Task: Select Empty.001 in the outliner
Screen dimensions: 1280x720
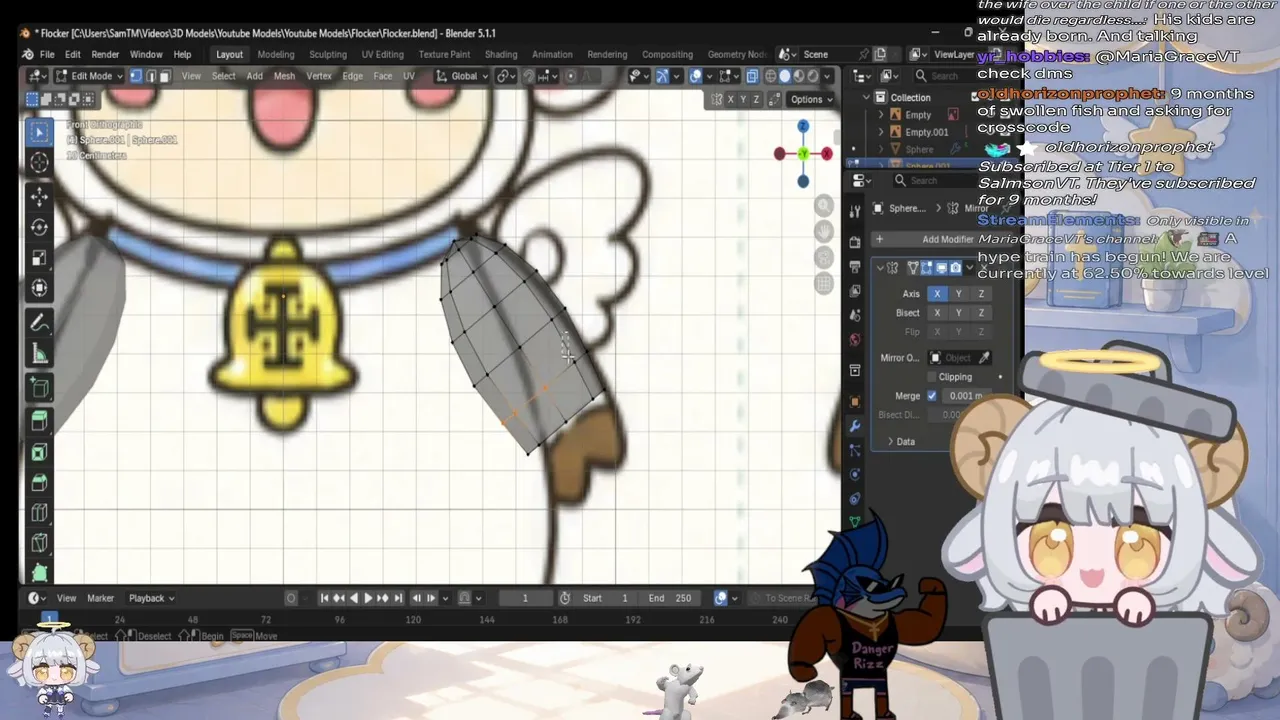Action: (926, 132)
